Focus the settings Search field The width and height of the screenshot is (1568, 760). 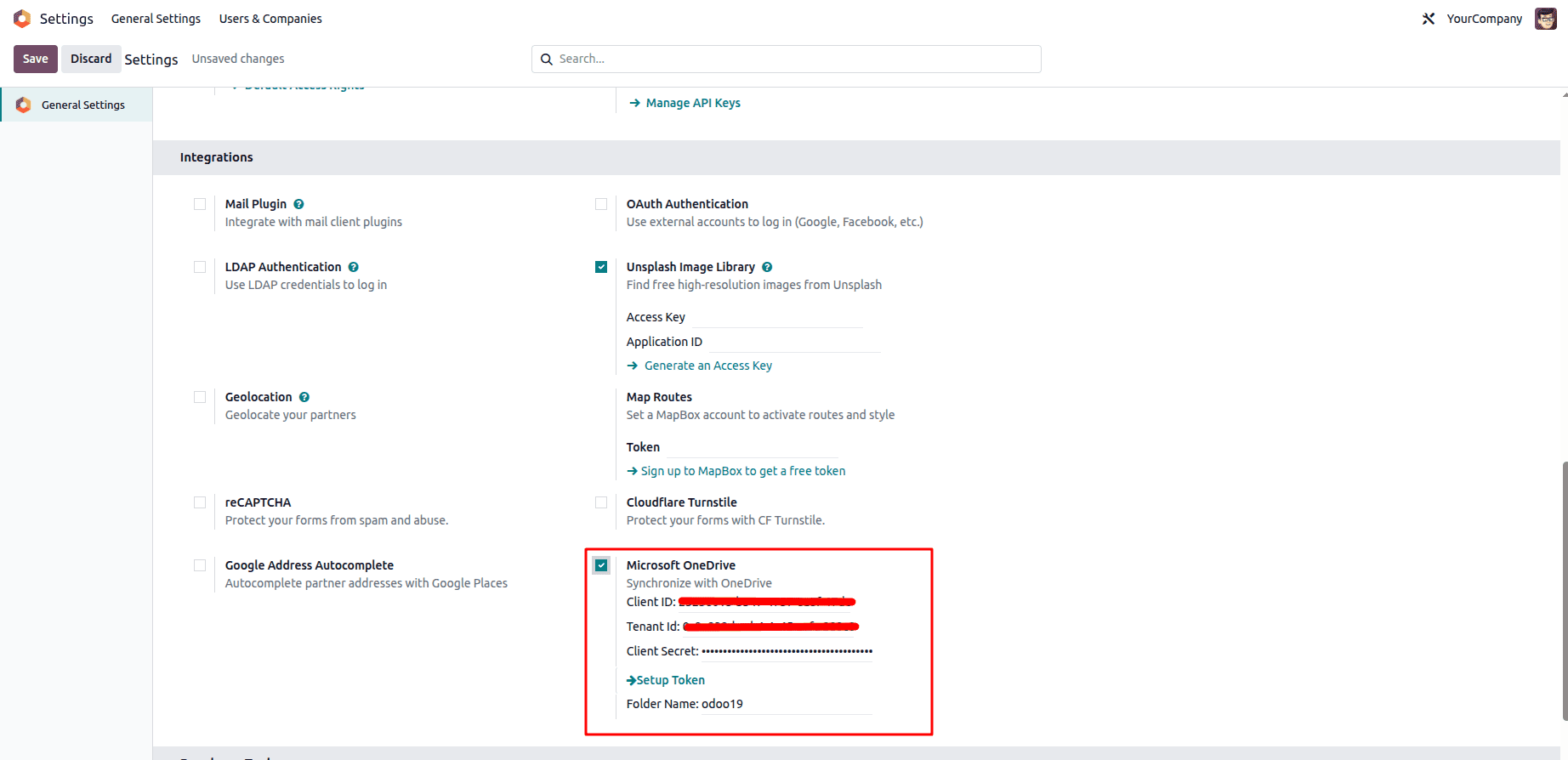point(787,59)
